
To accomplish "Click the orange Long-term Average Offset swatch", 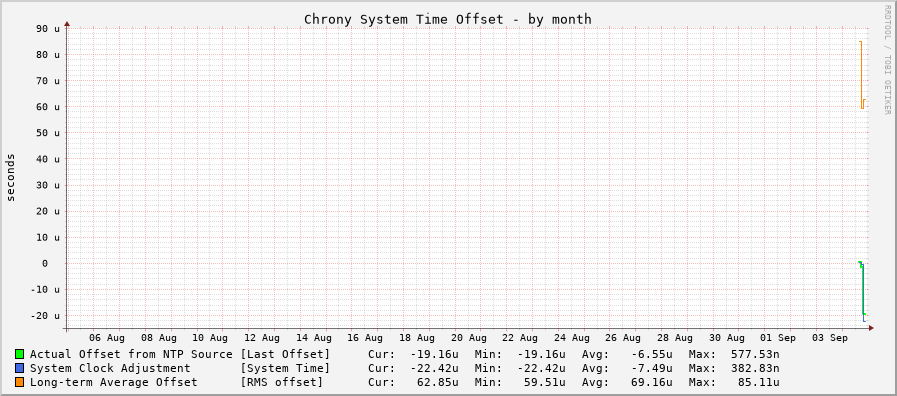I will 19,382.
